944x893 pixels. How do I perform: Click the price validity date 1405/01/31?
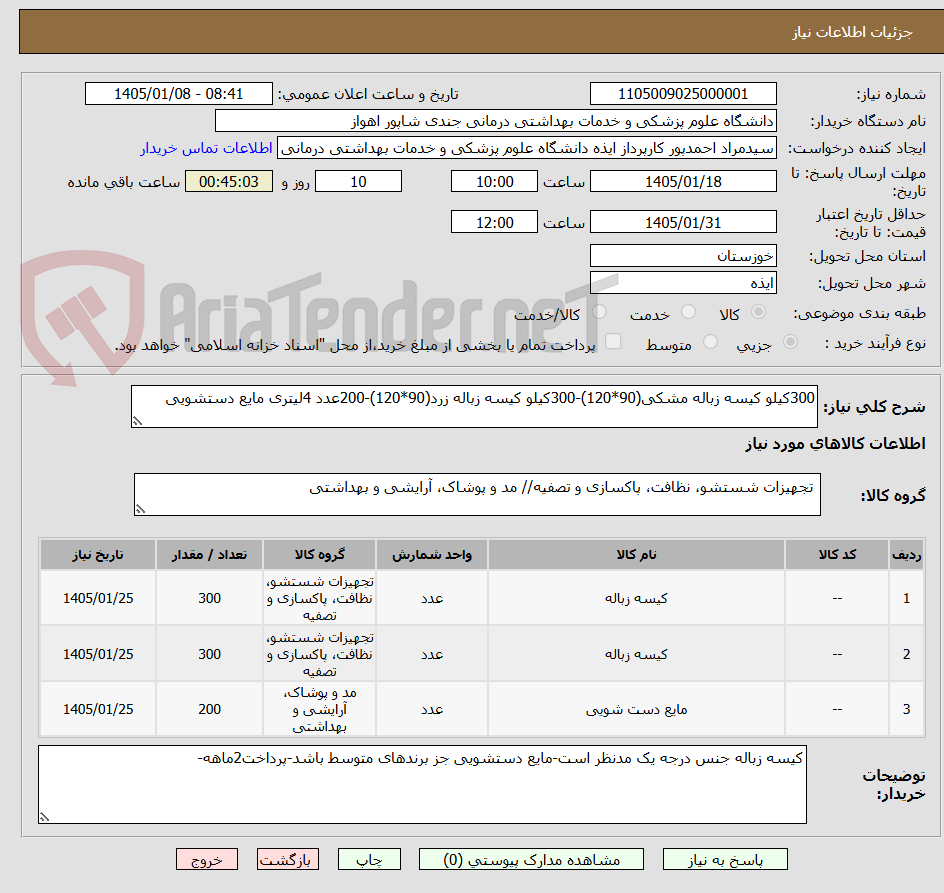683,222
